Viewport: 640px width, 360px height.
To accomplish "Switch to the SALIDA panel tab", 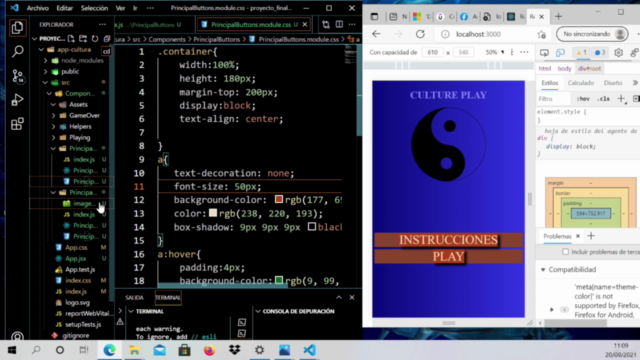I will click(x=134, y=298).
